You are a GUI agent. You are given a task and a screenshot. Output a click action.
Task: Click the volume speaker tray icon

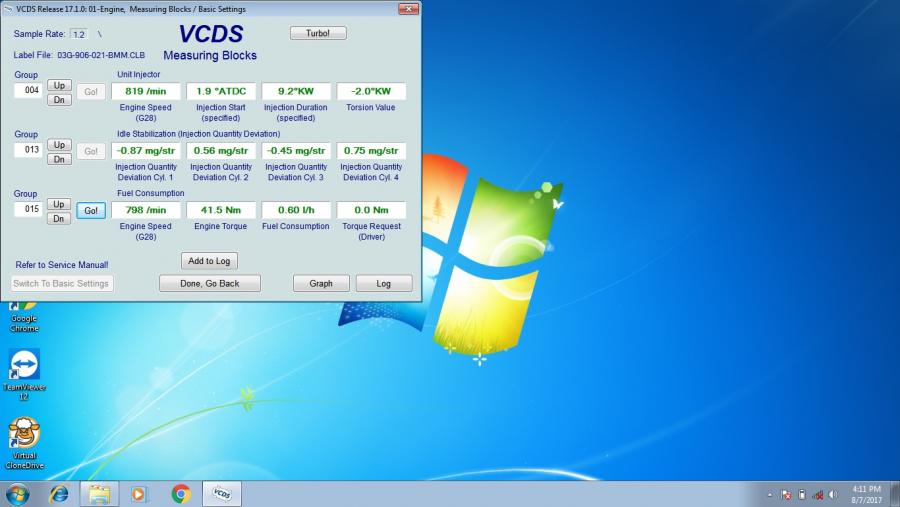click(833, 494)
